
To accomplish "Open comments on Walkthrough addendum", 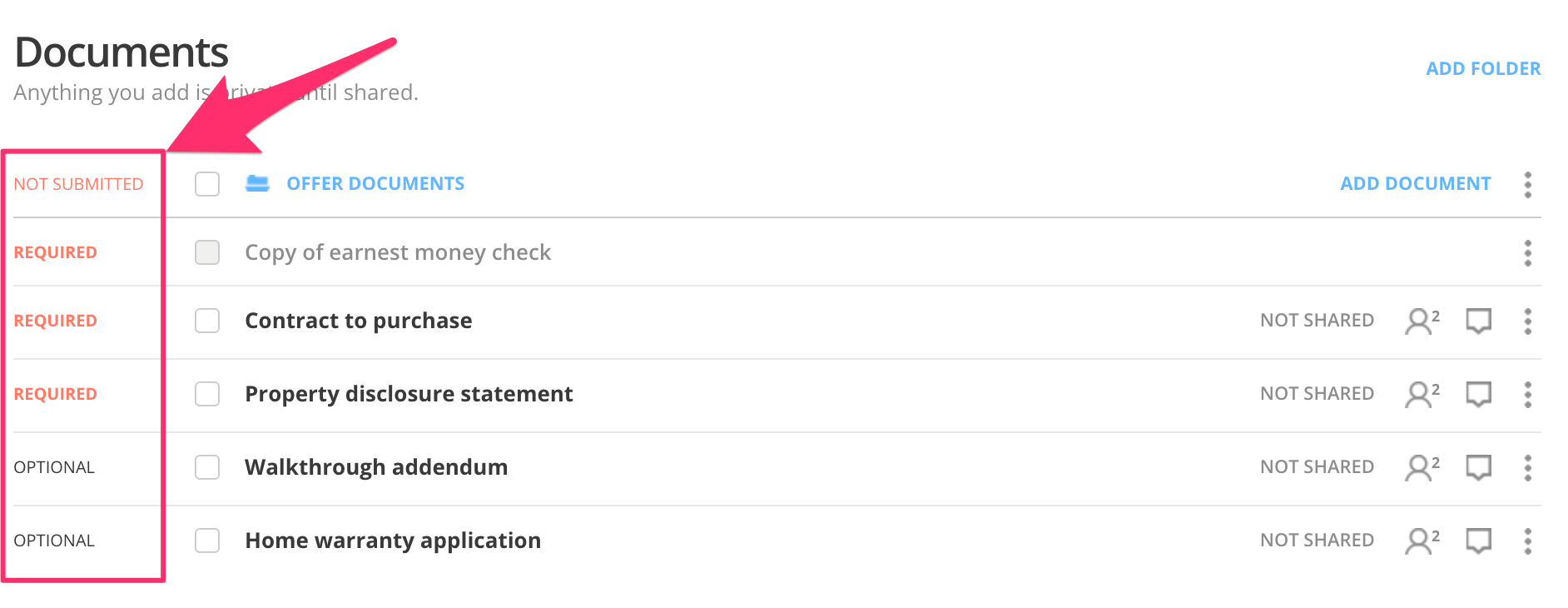I will 1477,467.
